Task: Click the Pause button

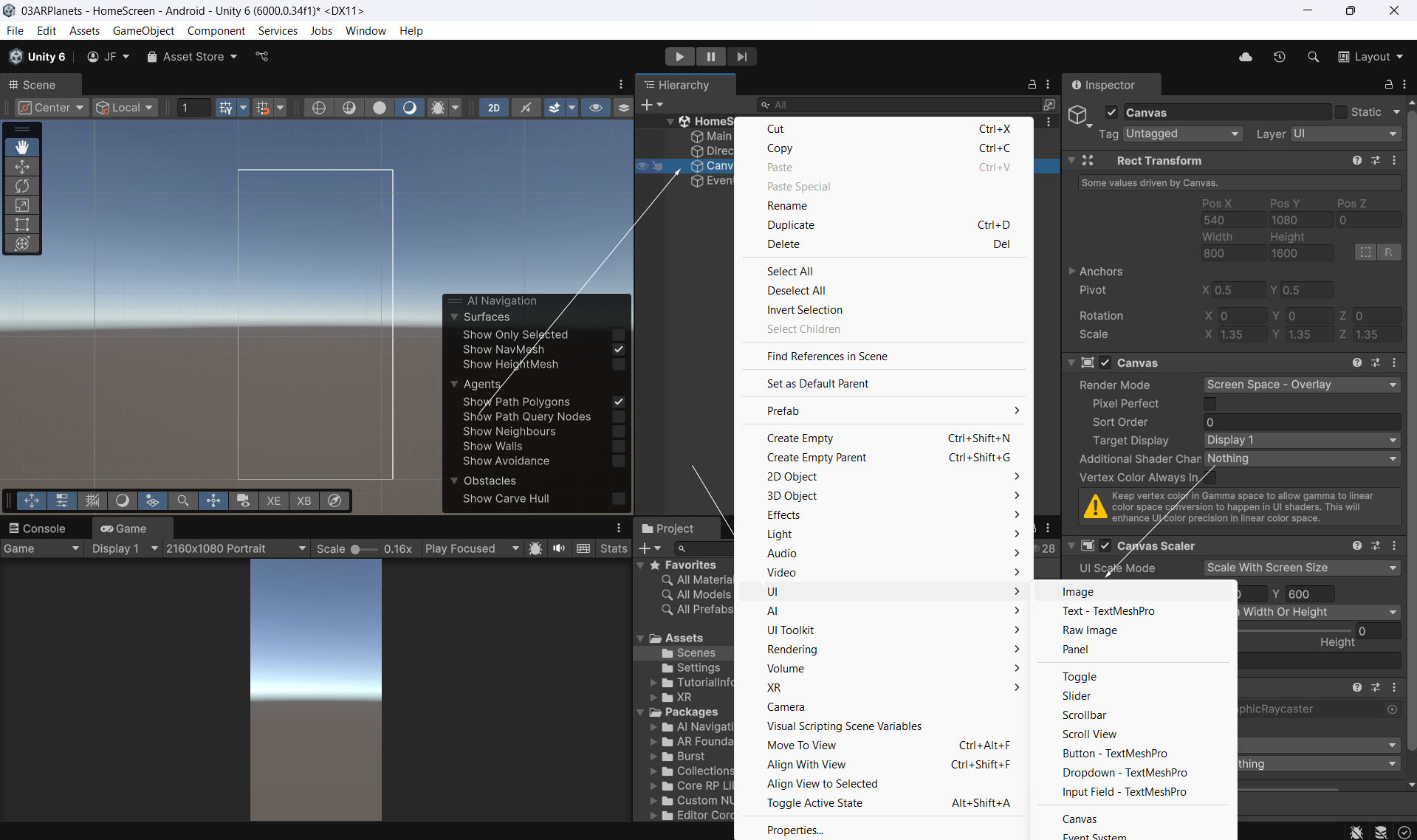Action: pos(710,57)
